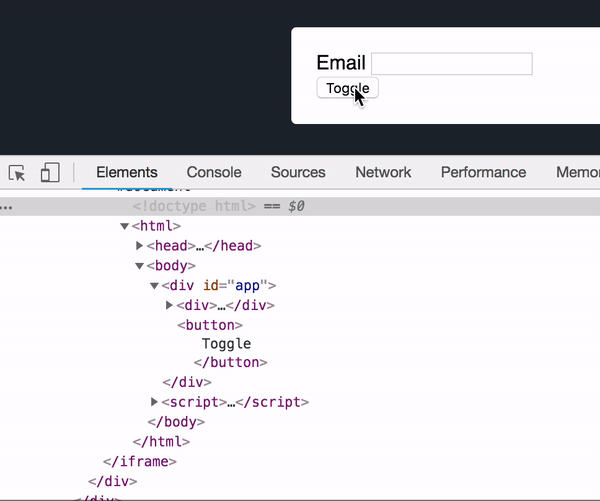Collapse the div id="app" node arrow

(154, 286)
